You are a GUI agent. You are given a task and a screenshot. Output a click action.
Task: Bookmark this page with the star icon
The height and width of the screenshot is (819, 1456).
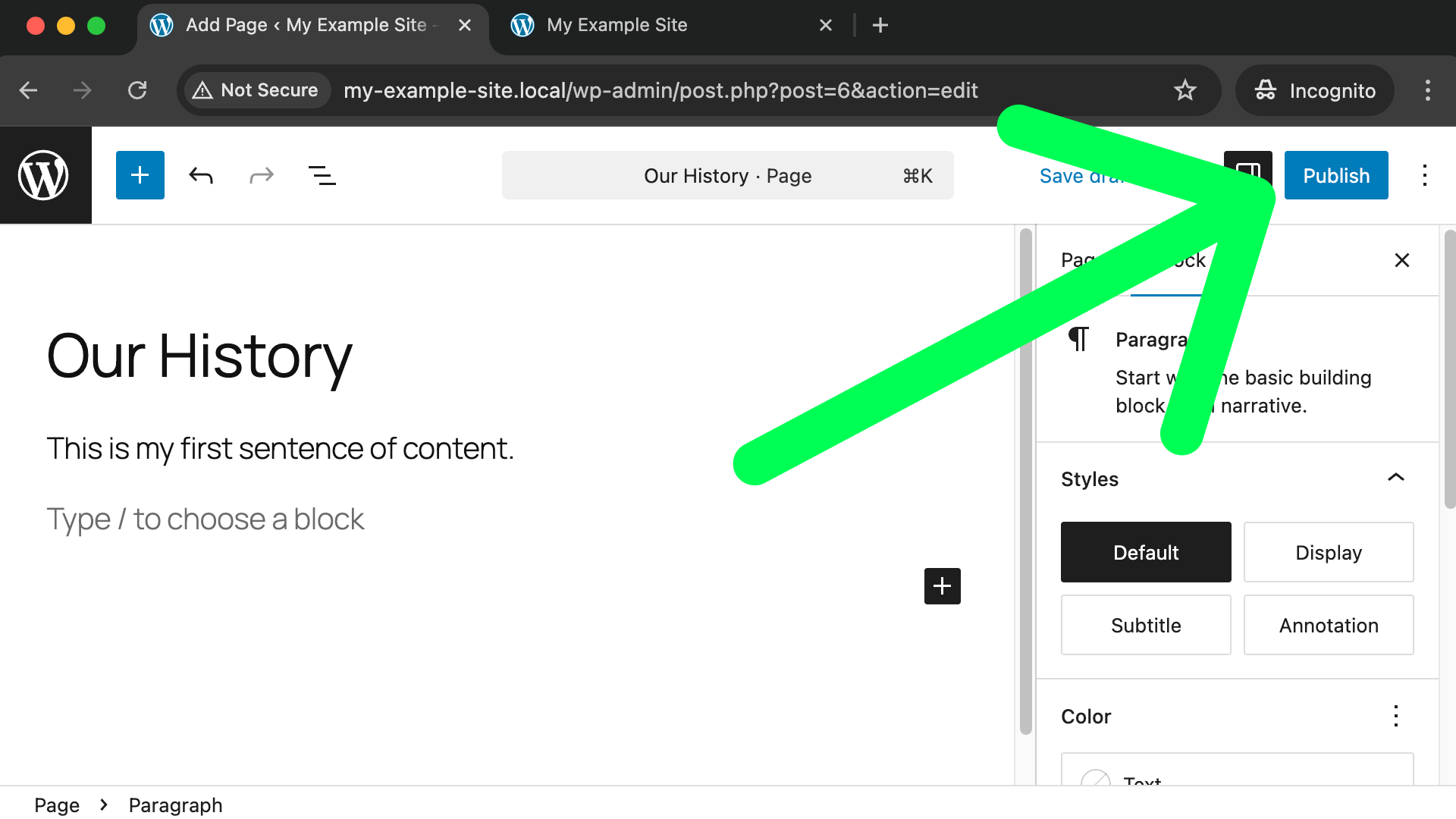(1185, 90)
